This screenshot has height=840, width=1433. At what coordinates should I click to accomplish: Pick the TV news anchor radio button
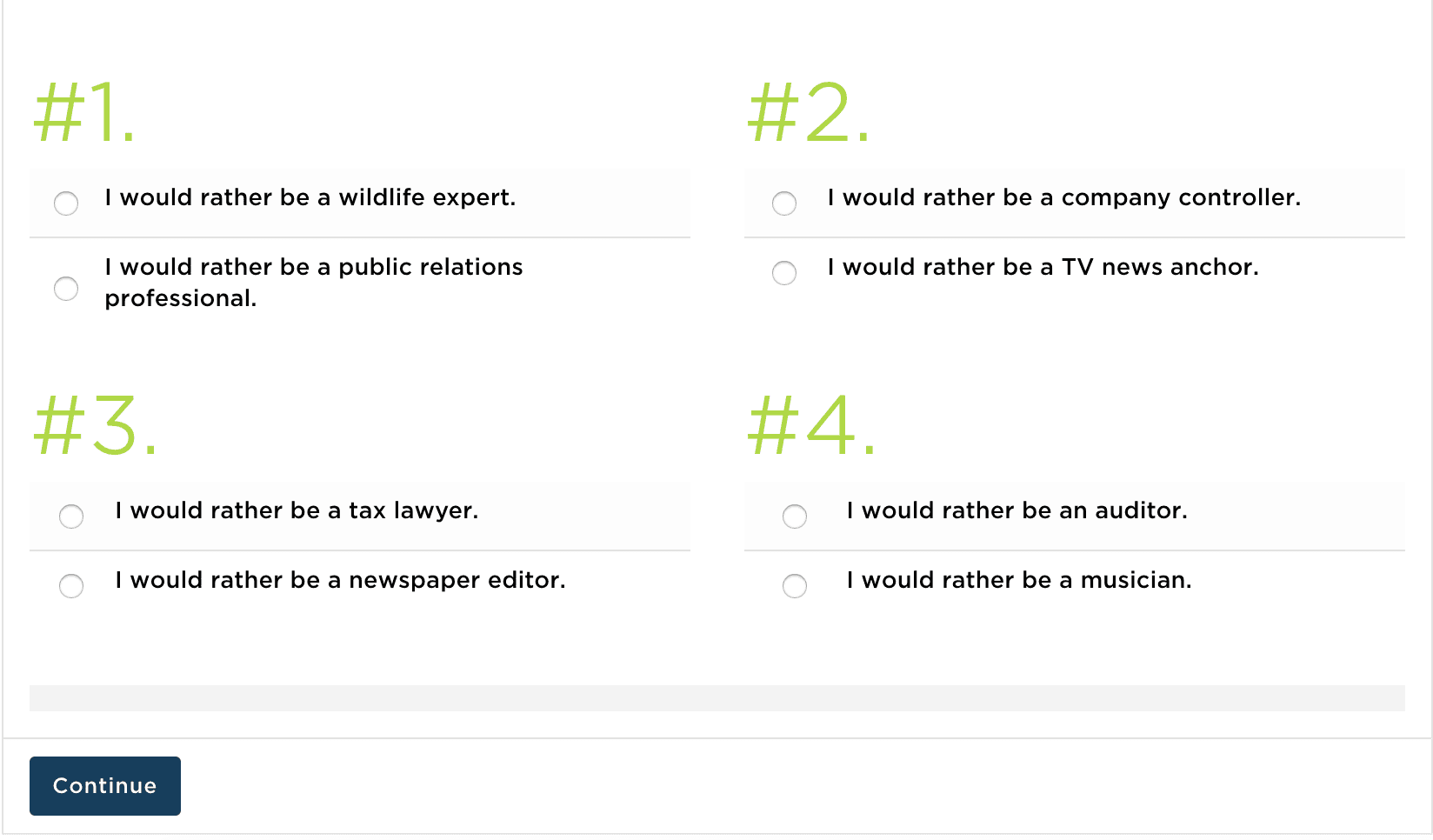click(x=784, y=273)
